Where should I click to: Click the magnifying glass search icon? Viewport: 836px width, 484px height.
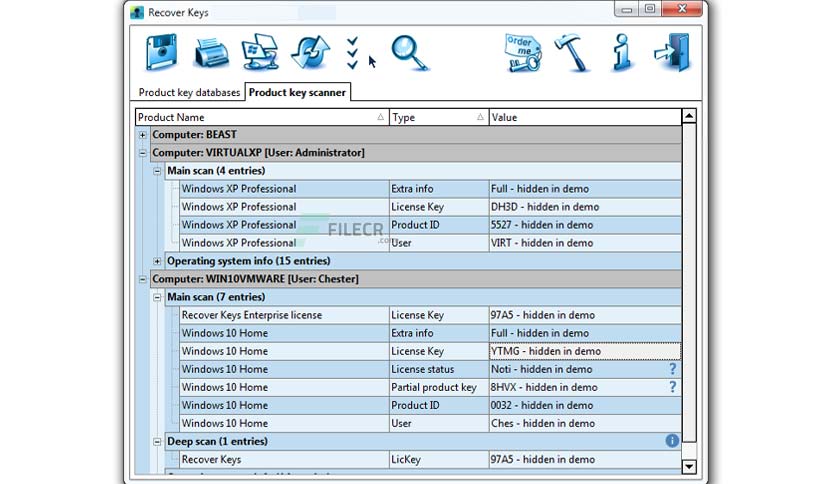(409, 53)
